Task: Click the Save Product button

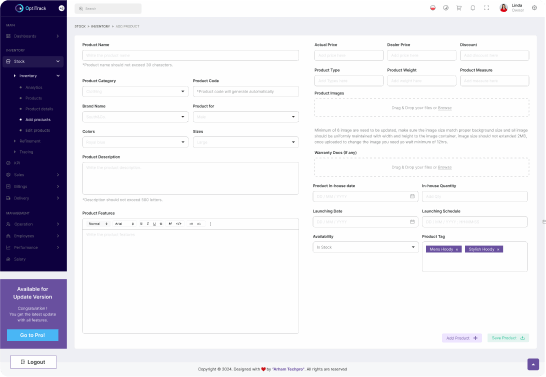Action: pos(508,338)
